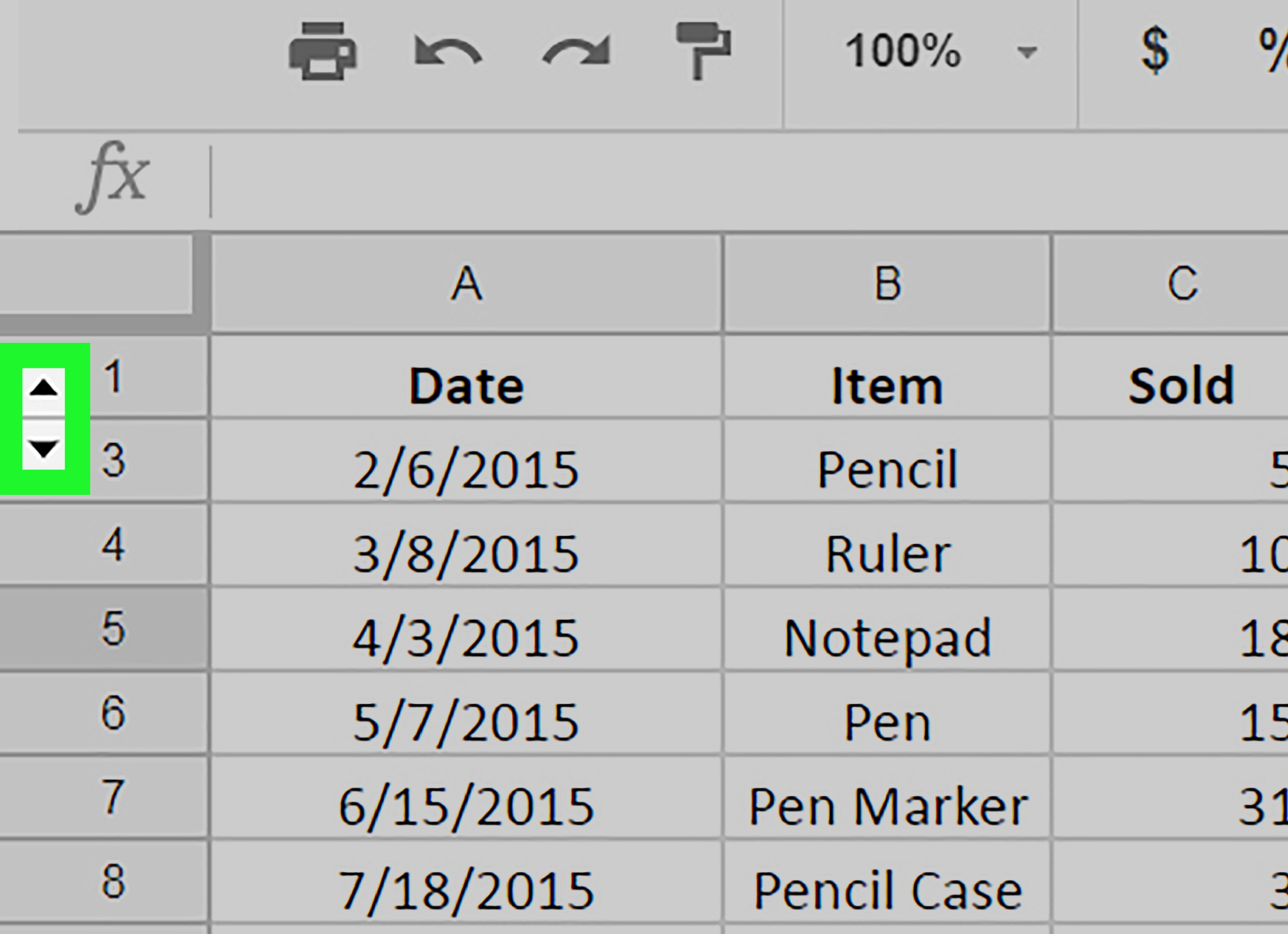1288x934 pixels.
Task: Select column B header
Action: [x=887, y=283]
